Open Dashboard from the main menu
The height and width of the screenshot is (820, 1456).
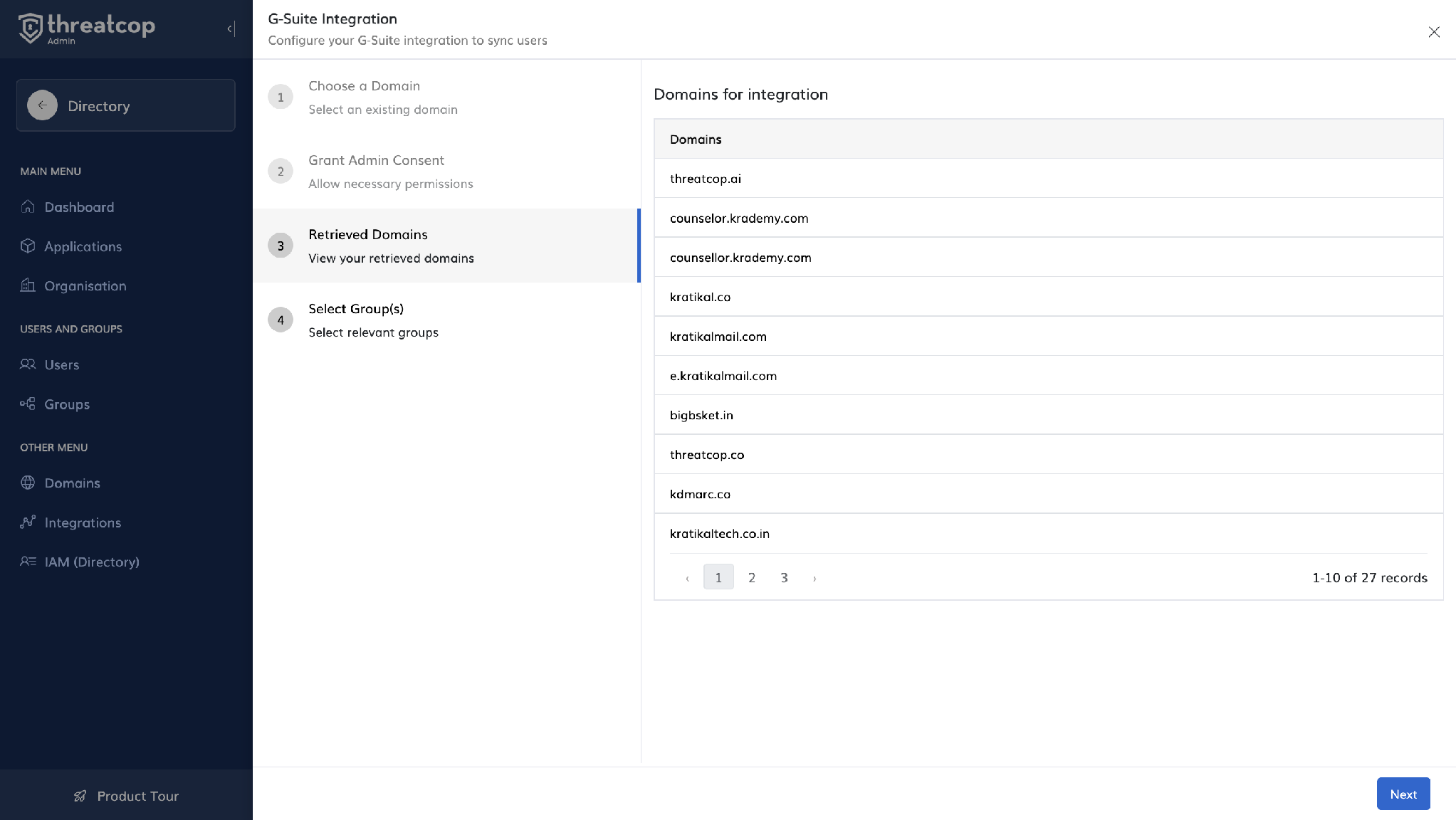(79, 207)
